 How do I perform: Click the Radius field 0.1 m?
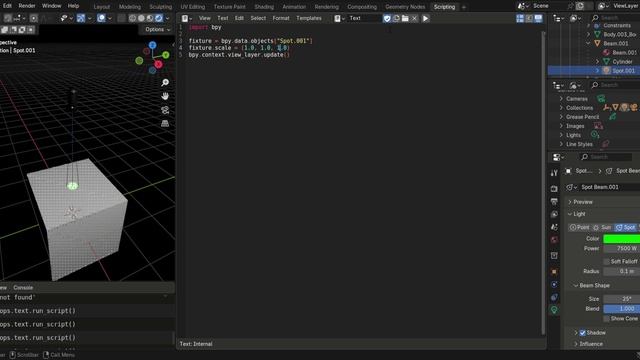pos(622,271)
